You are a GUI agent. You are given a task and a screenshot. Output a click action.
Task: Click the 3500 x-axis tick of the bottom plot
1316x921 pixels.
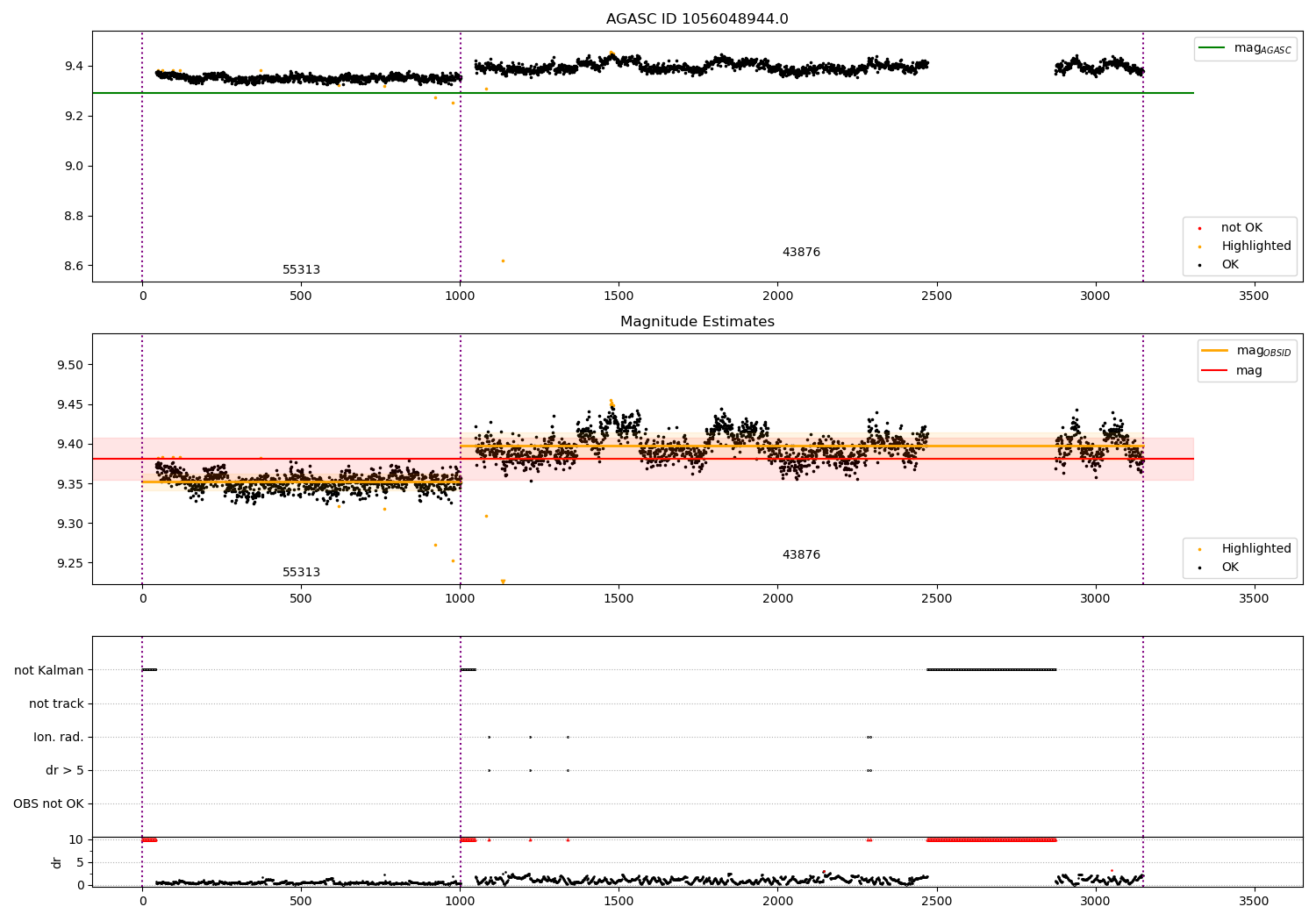pyautogui.click(x=1254, y=902)
